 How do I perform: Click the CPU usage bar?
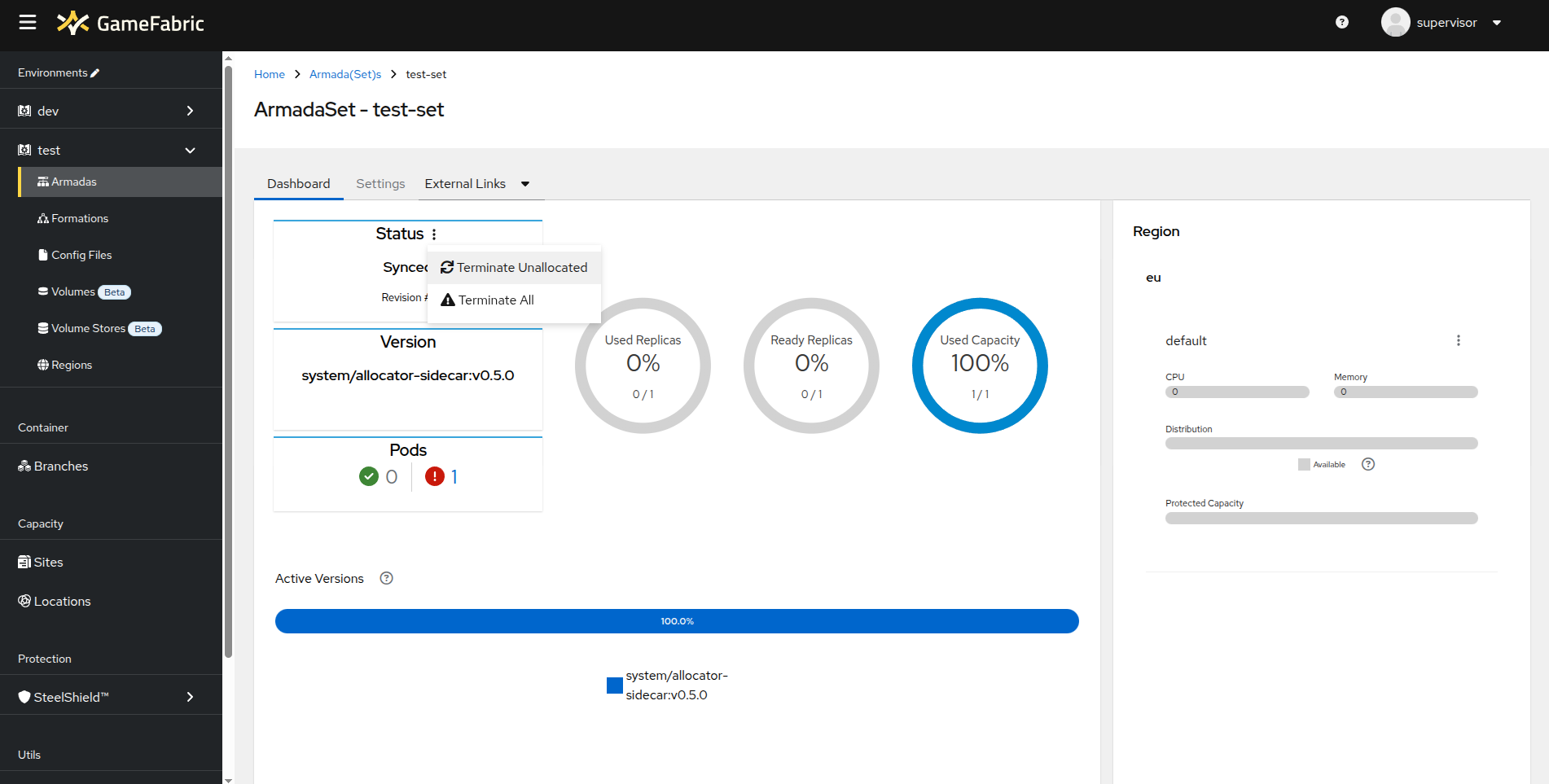click(1237, 392)
